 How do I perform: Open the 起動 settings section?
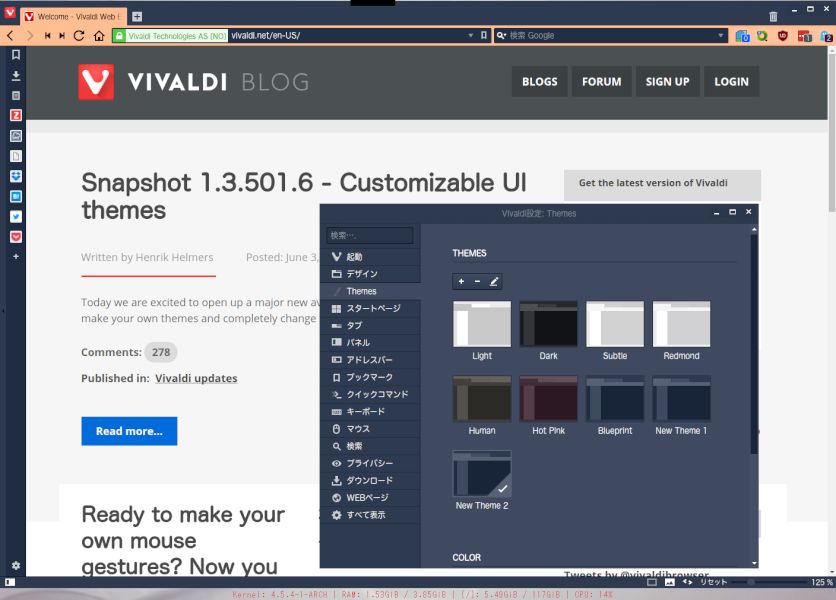(370, 257)
